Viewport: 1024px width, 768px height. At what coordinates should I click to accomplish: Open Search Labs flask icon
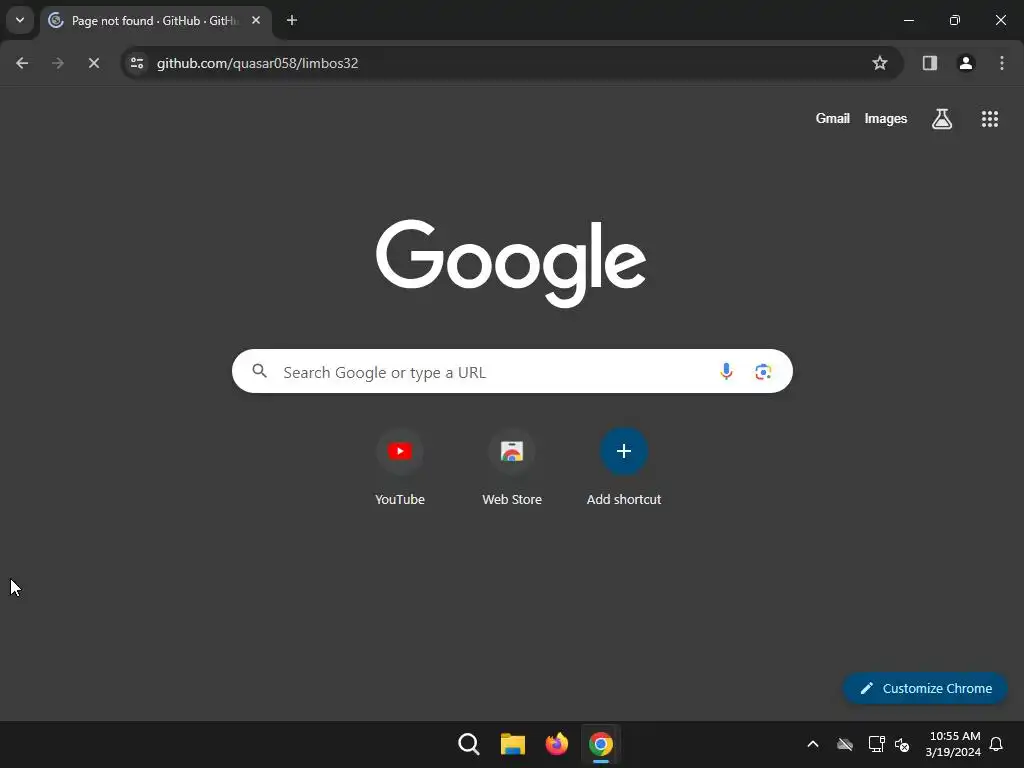coord(942,119)
